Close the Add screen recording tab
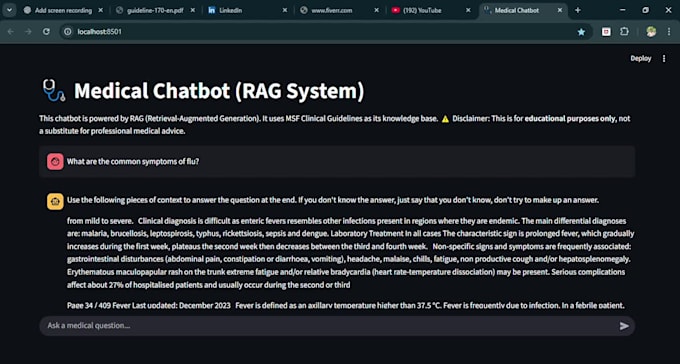The width and height of the screenshot is (680, 364). 101,10
